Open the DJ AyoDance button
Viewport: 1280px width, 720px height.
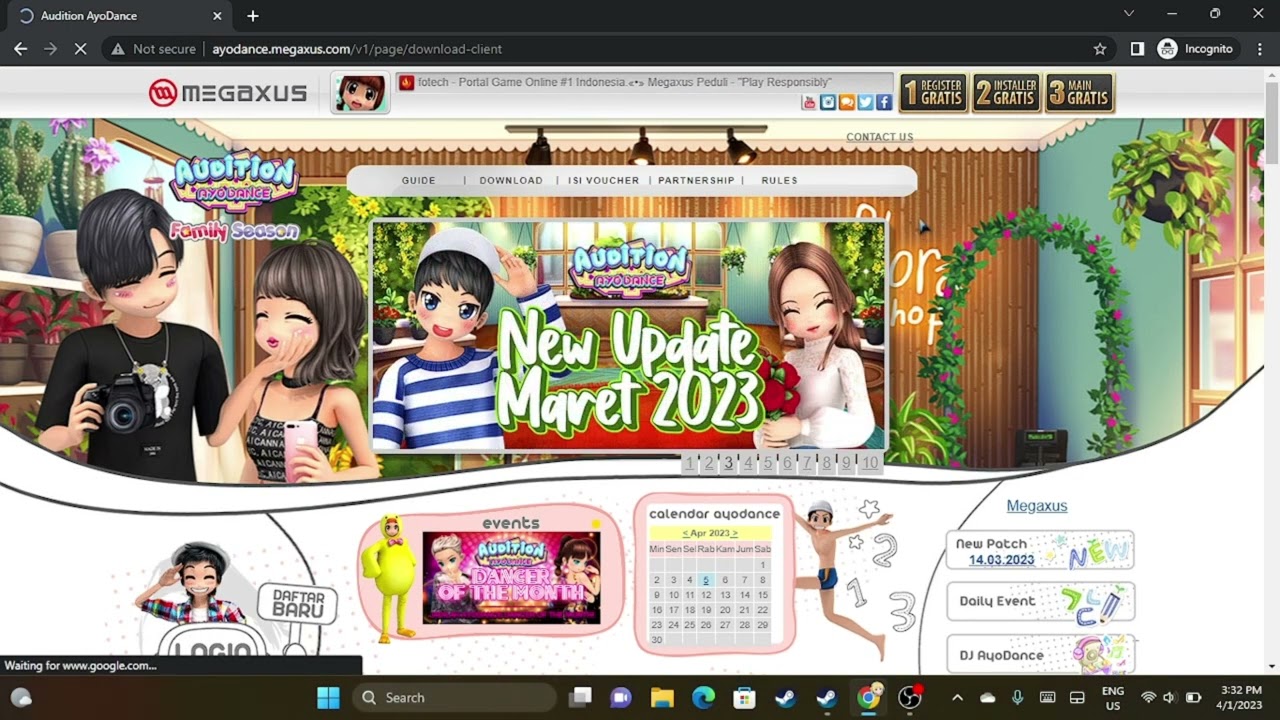click(1040, 655)
